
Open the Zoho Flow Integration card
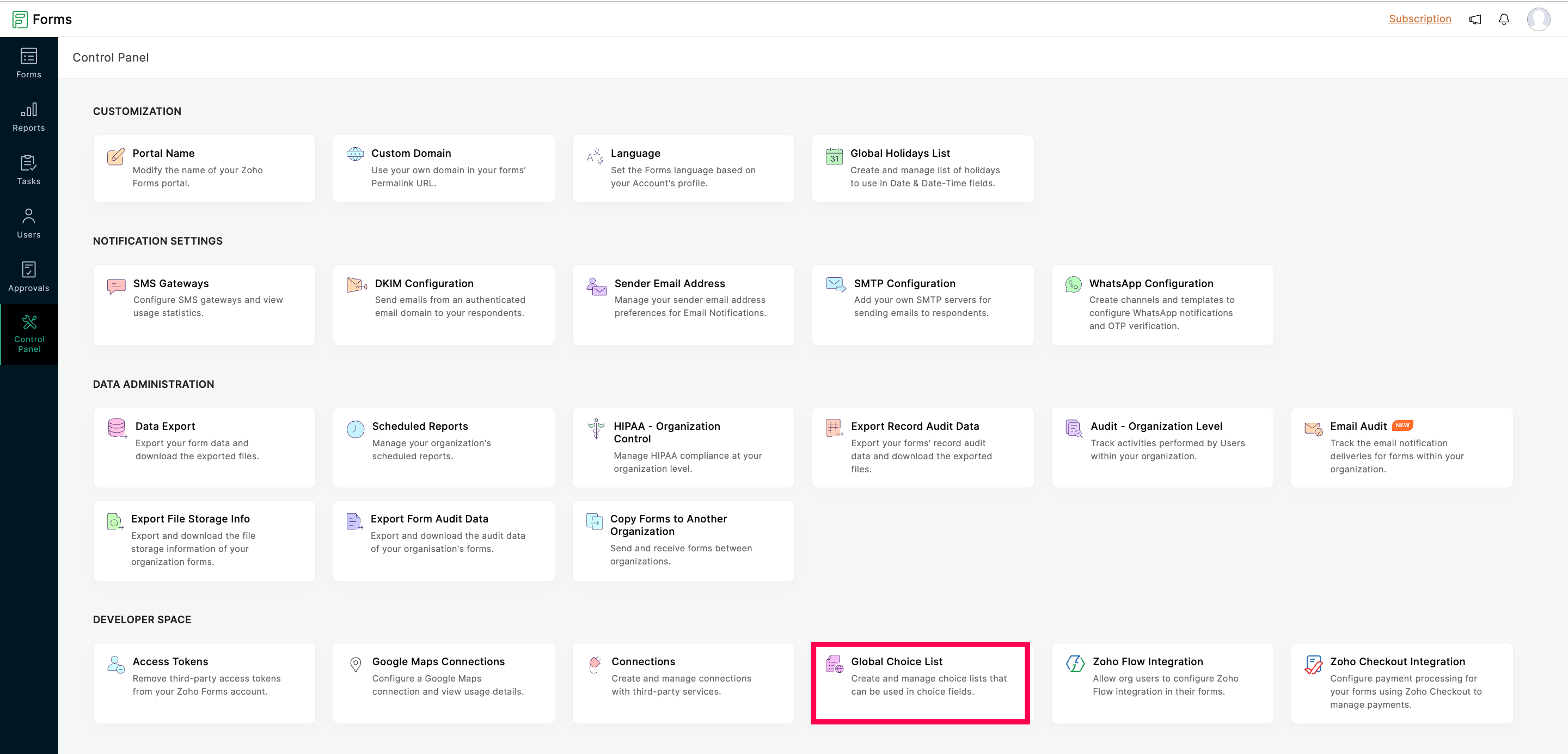1161,683
